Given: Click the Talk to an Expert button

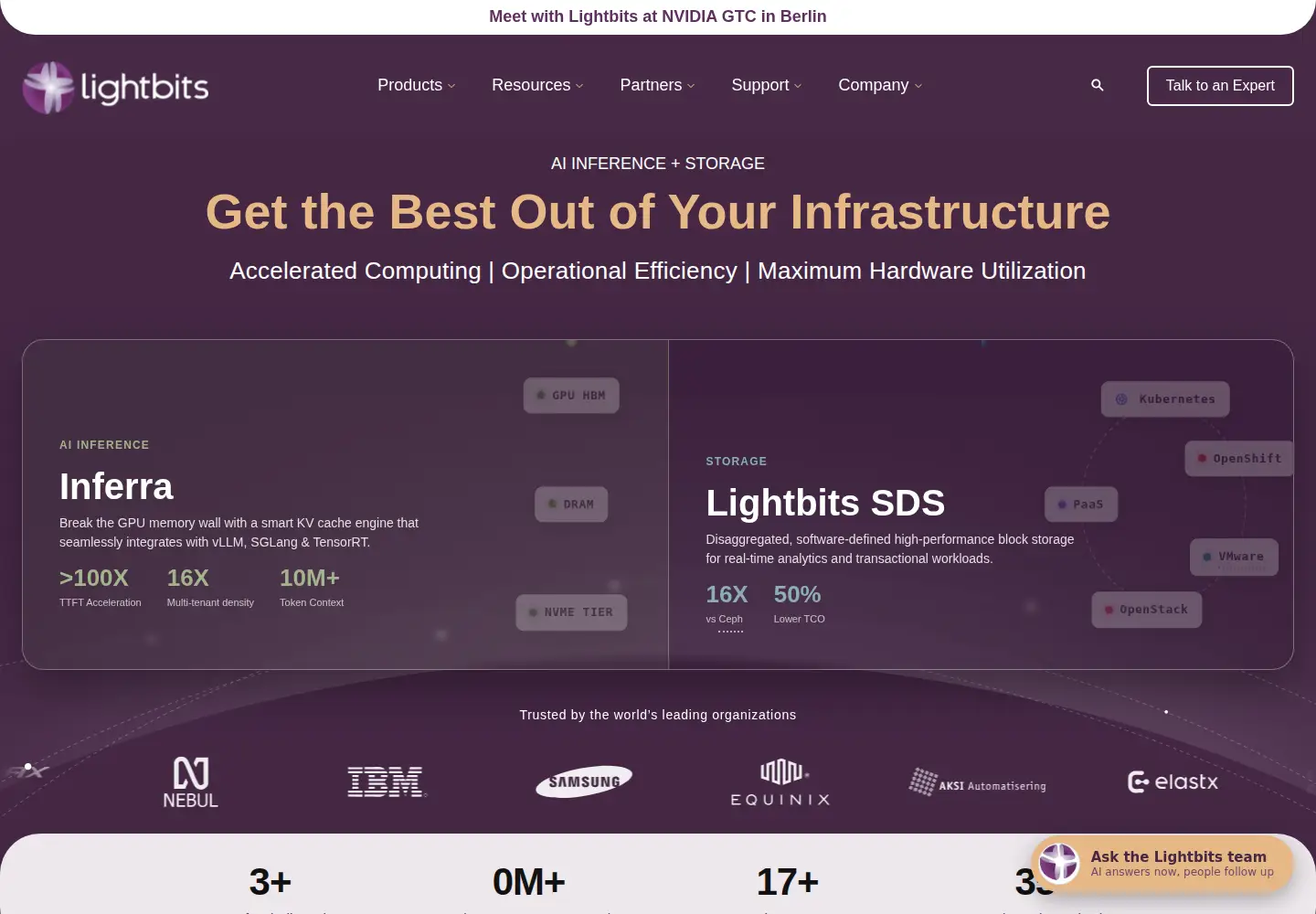Looking at the screenshot, I should [1220, 86].
